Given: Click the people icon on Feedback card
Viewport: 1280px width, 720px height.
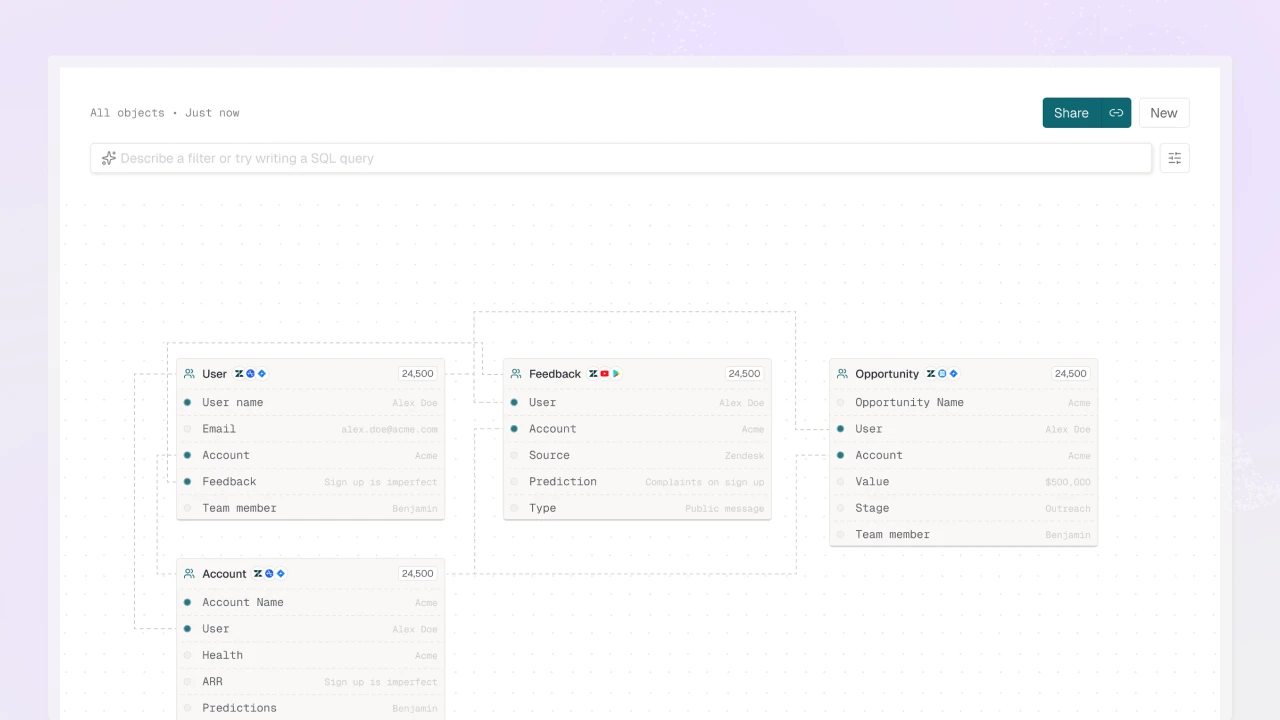Looking at the screenshot, I should pos(516,374).
